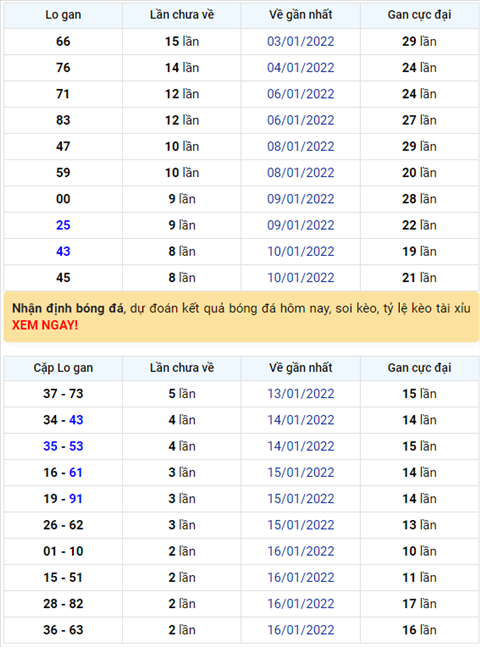Click the 15 lần cell in row 66
This screenshot has height=647, width=480.
[182, 41]
